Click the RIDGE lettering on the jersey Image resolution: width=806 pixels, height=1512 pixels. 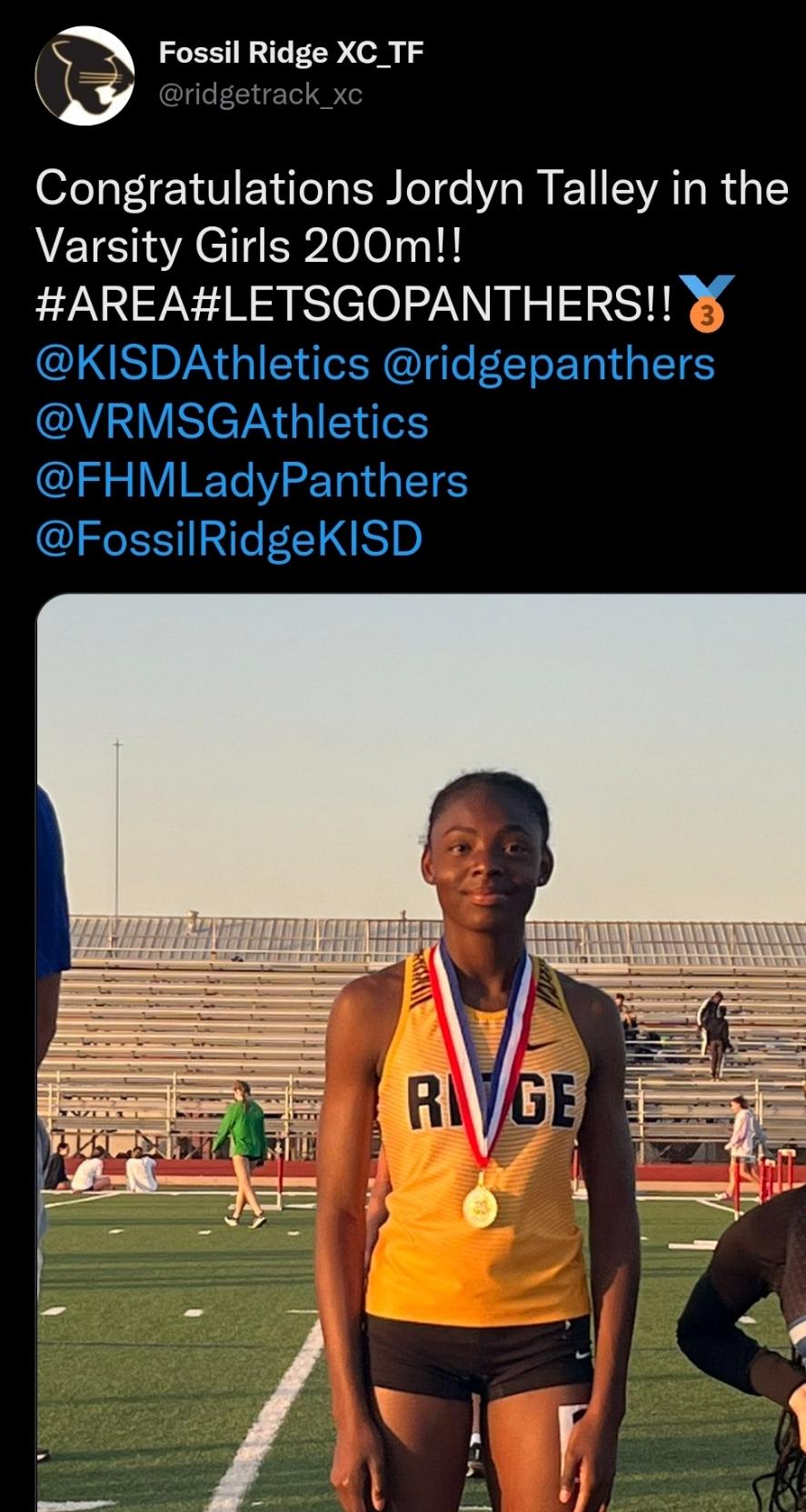(x=490, y=1101)
